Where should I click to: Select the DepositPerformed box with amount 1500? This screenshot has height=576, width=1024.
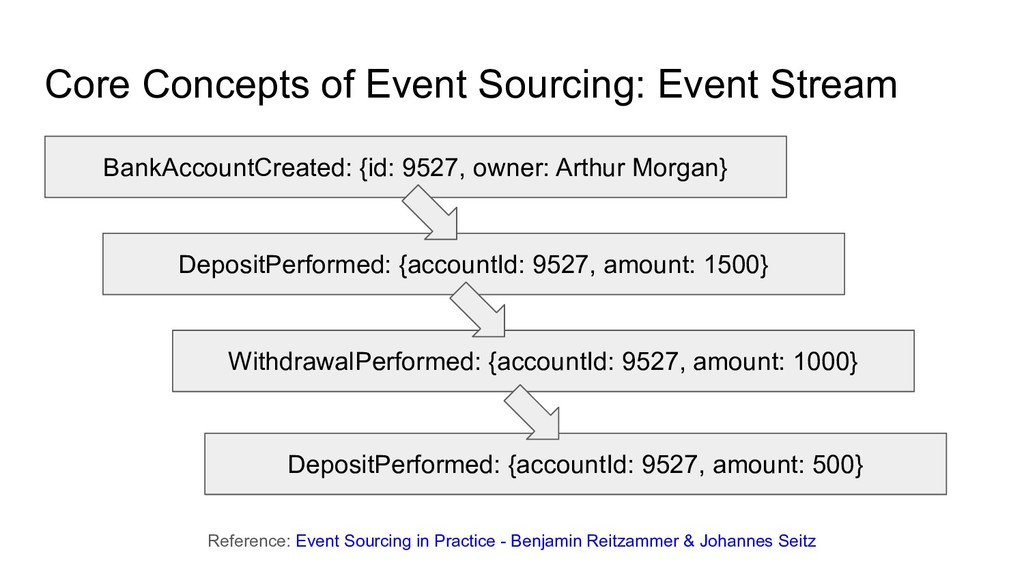(473, 264)
